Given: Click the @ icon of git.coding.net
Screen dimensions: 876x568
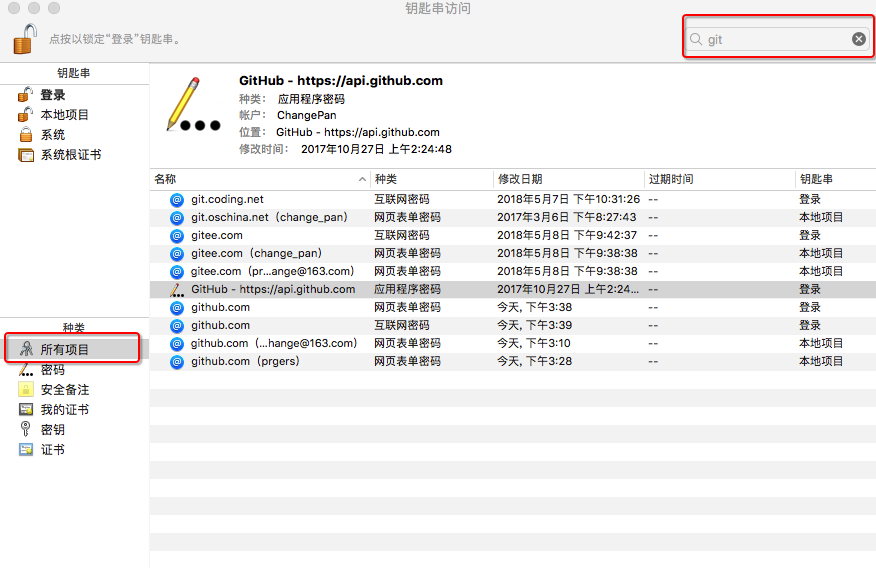Looking at the screenshot, I should click(177, 199).
